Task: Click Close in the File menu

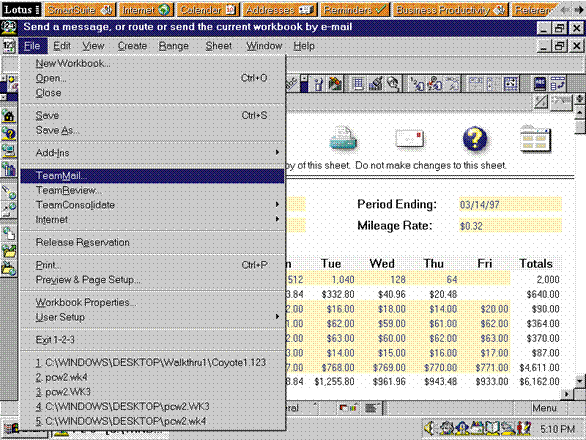Action: pyautogui.click(x=152, y=93)
